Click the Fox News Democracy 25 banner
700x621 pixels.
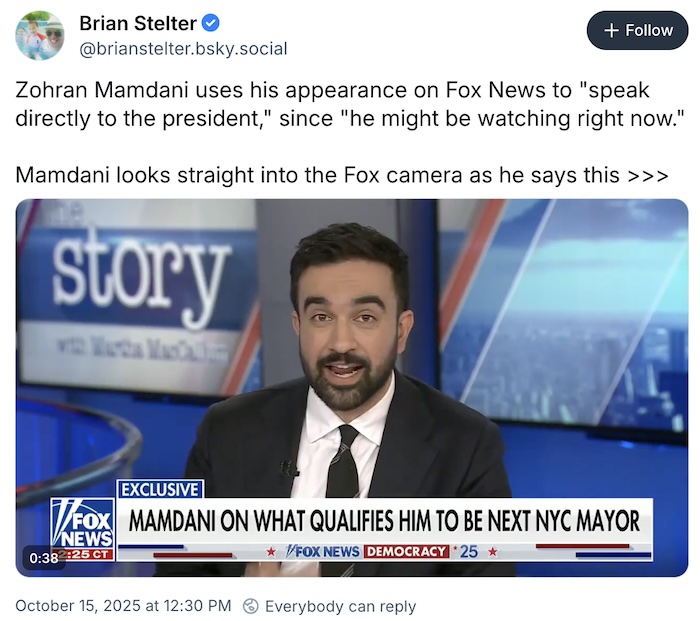coord(382,552)
